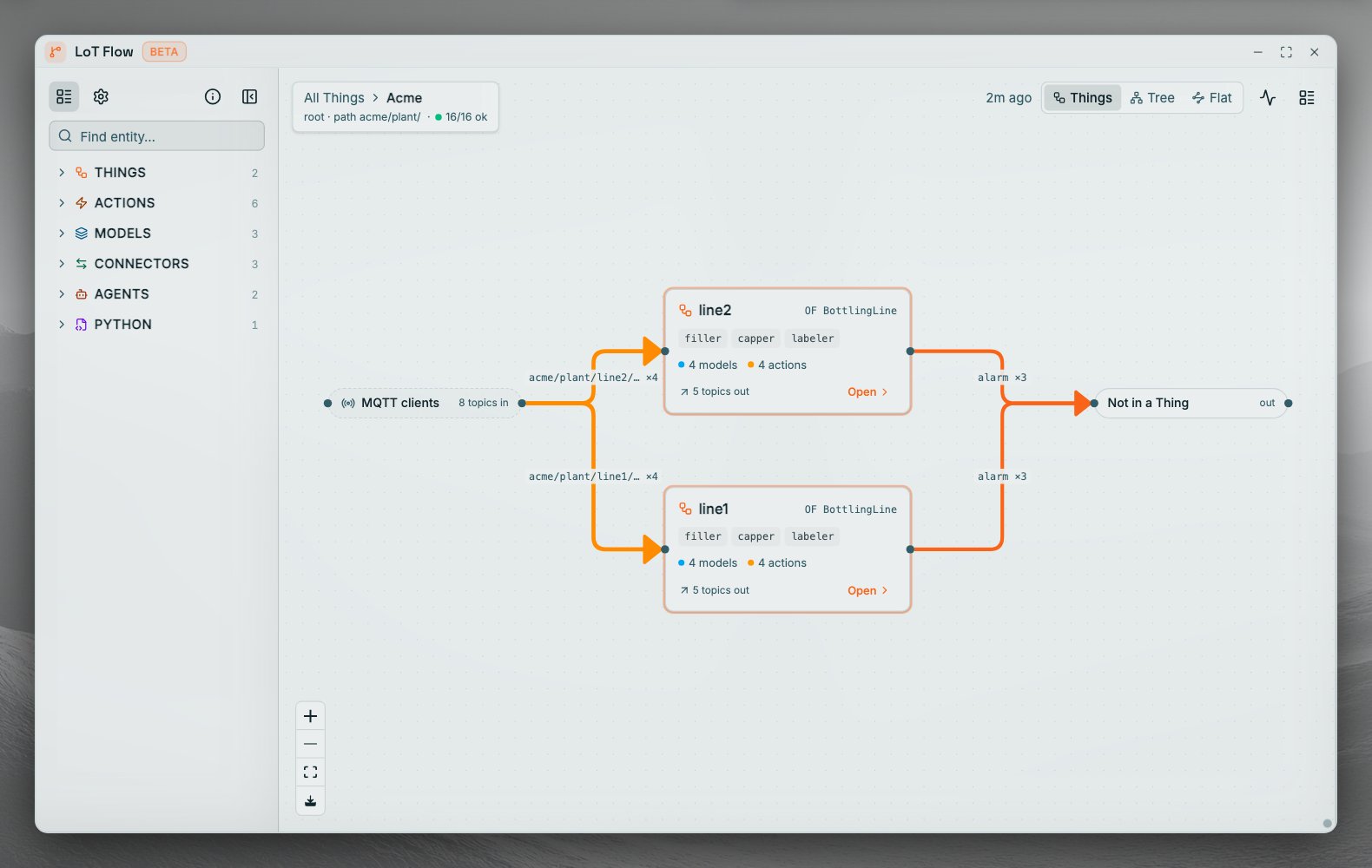Click 4 actions on line2 card

point(777,365)
